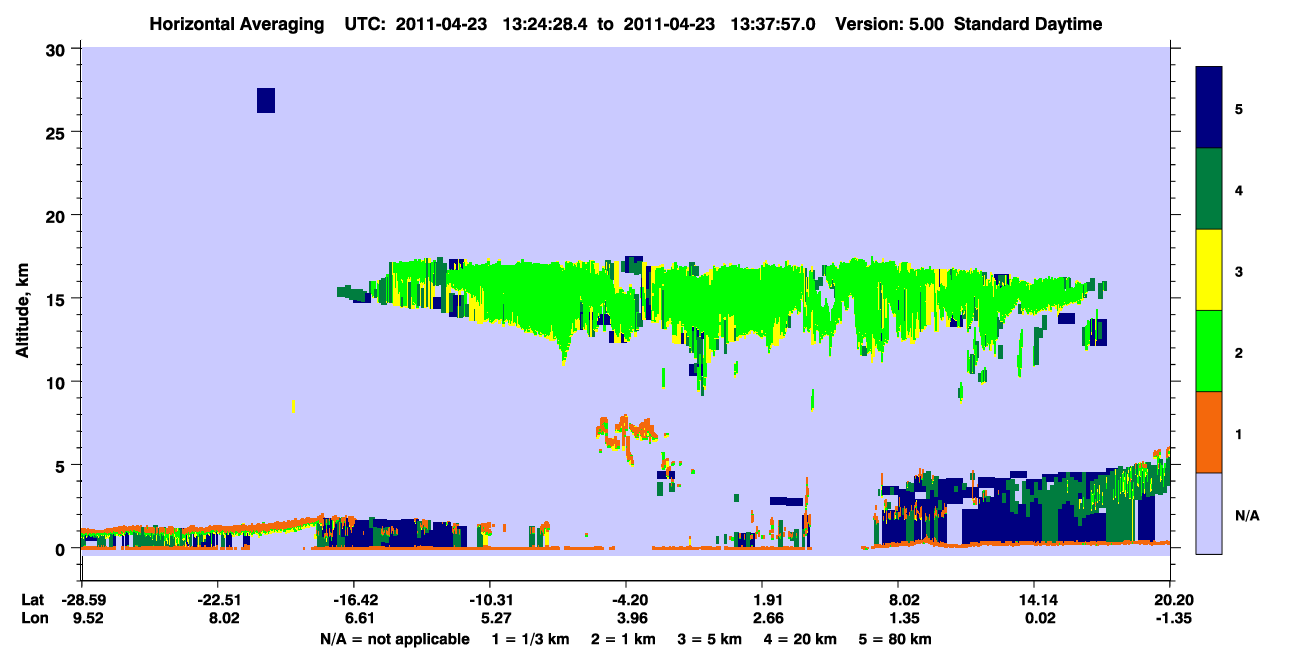1300x667 pixels.
Task: Click the isolated dark blue block near 27 km
Action: [266, 100]
